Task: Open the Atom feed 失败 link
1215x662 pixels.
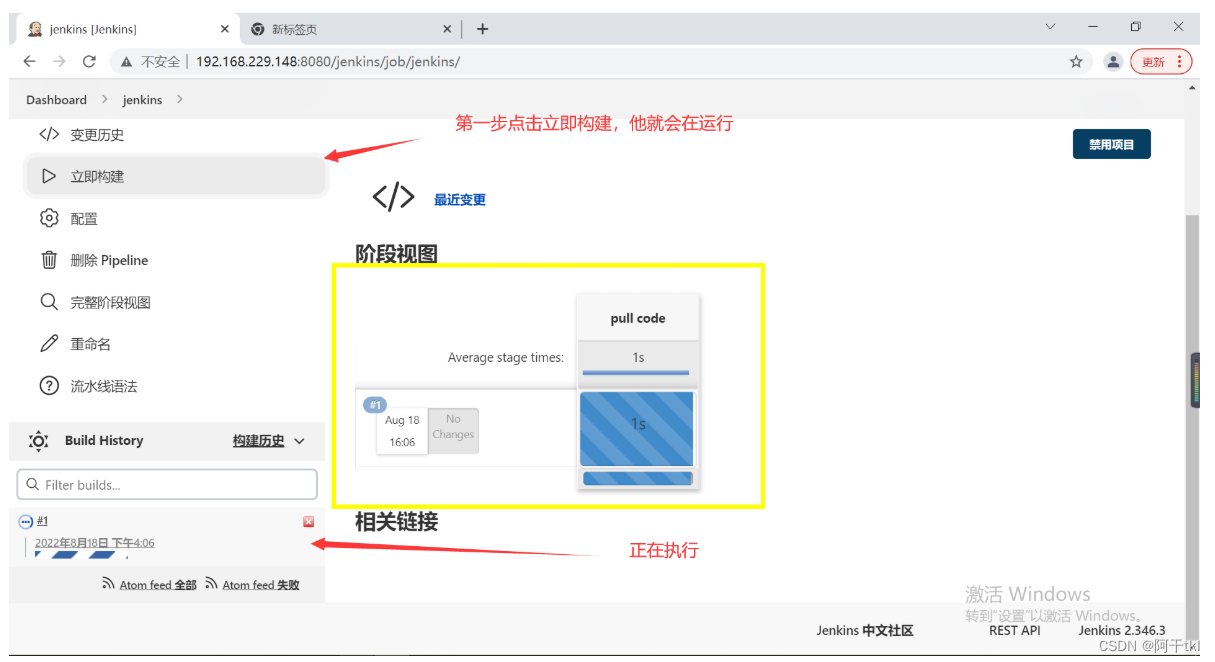Action: (x=261, y=585)
